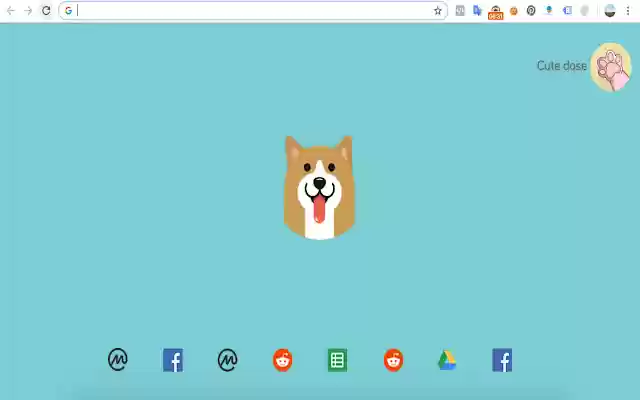Open the first Facebook shortcut
Screen dimensions: 640x400
(173, 360)
